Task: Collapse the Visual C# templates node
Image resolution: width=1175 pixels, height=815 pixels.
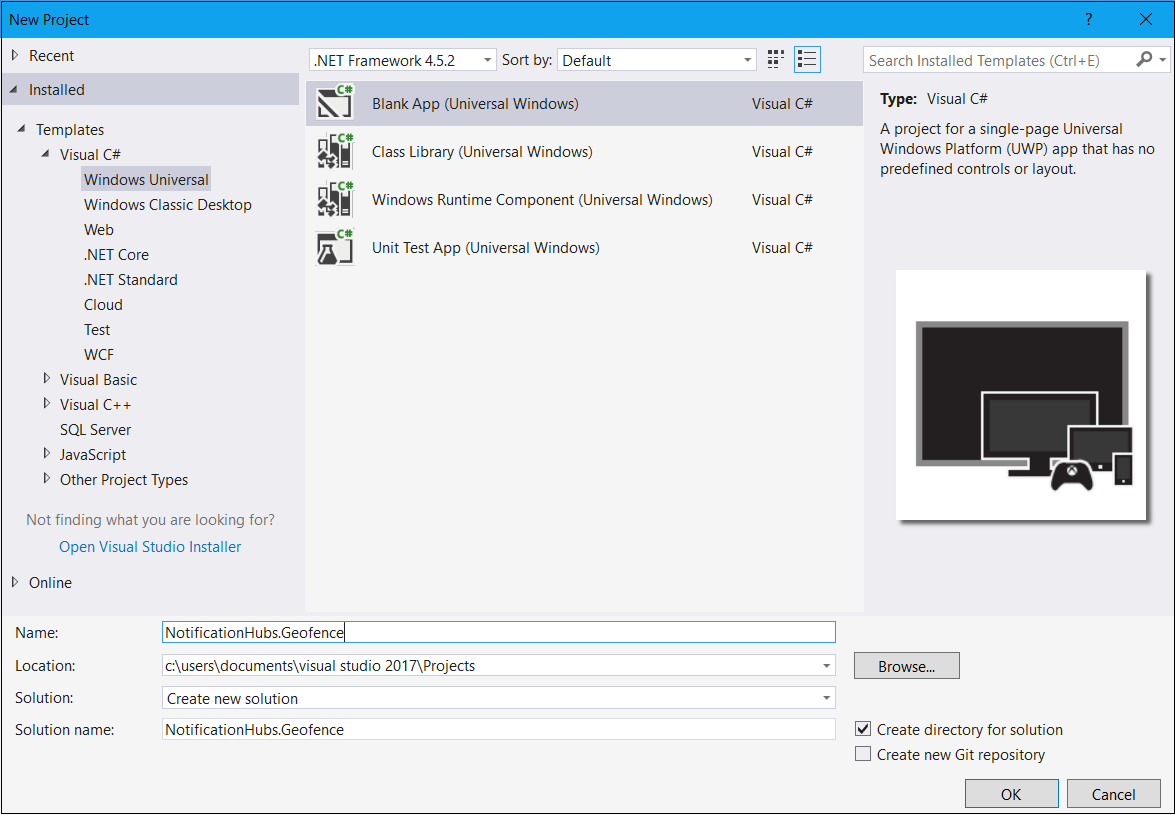Action: (44, 154)
